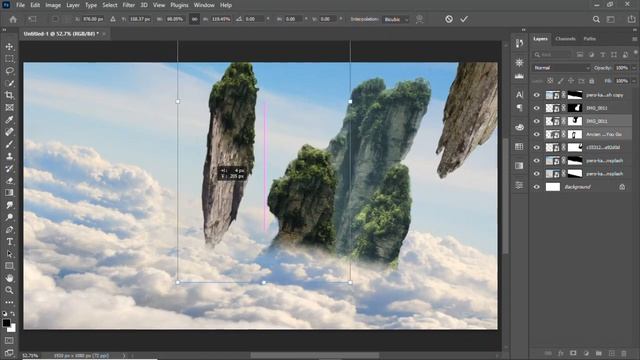Select the Lasso tool
This screenshot has width=640, height=360.
pos(9,71)
